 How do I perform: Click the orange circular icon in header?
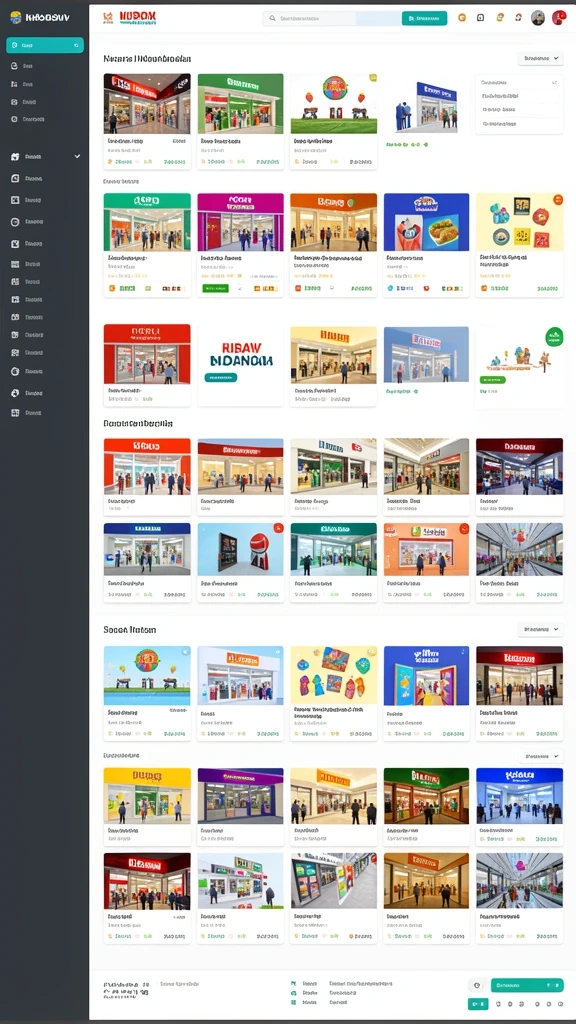462,18
